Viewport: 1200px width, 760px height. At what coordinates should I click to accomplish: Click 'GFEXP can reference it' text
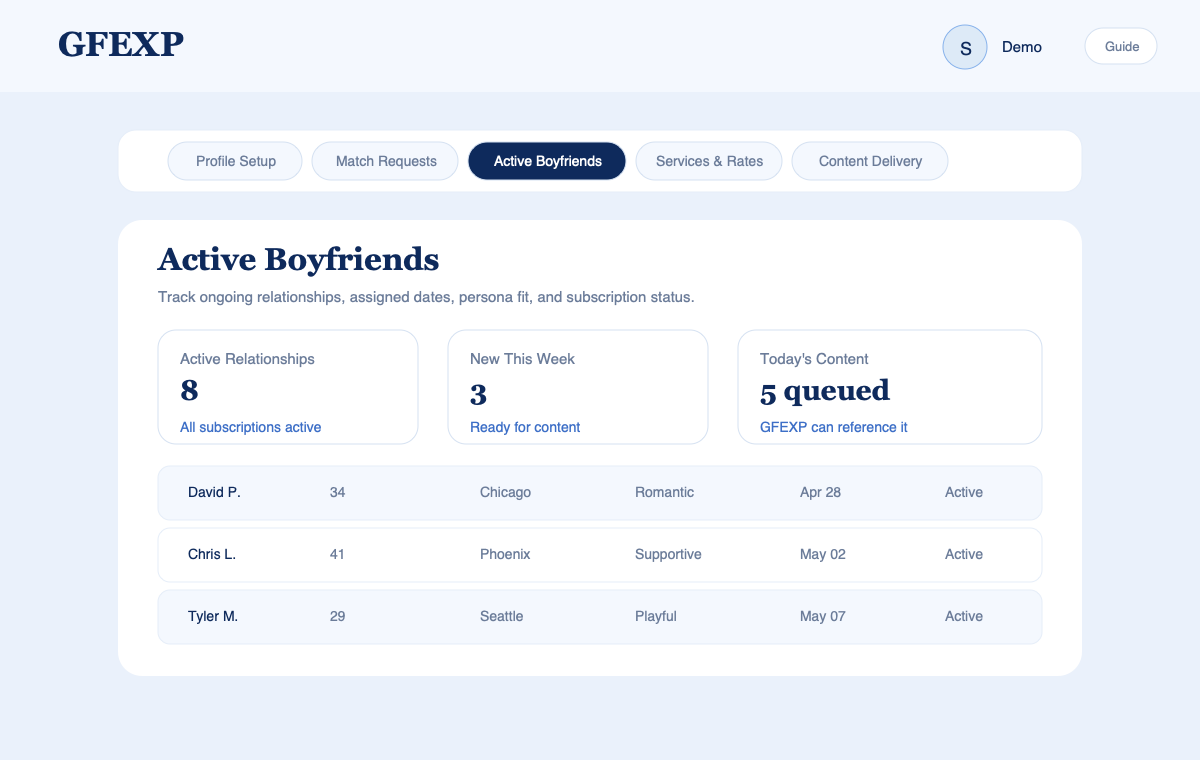click(x=834, y=427)
